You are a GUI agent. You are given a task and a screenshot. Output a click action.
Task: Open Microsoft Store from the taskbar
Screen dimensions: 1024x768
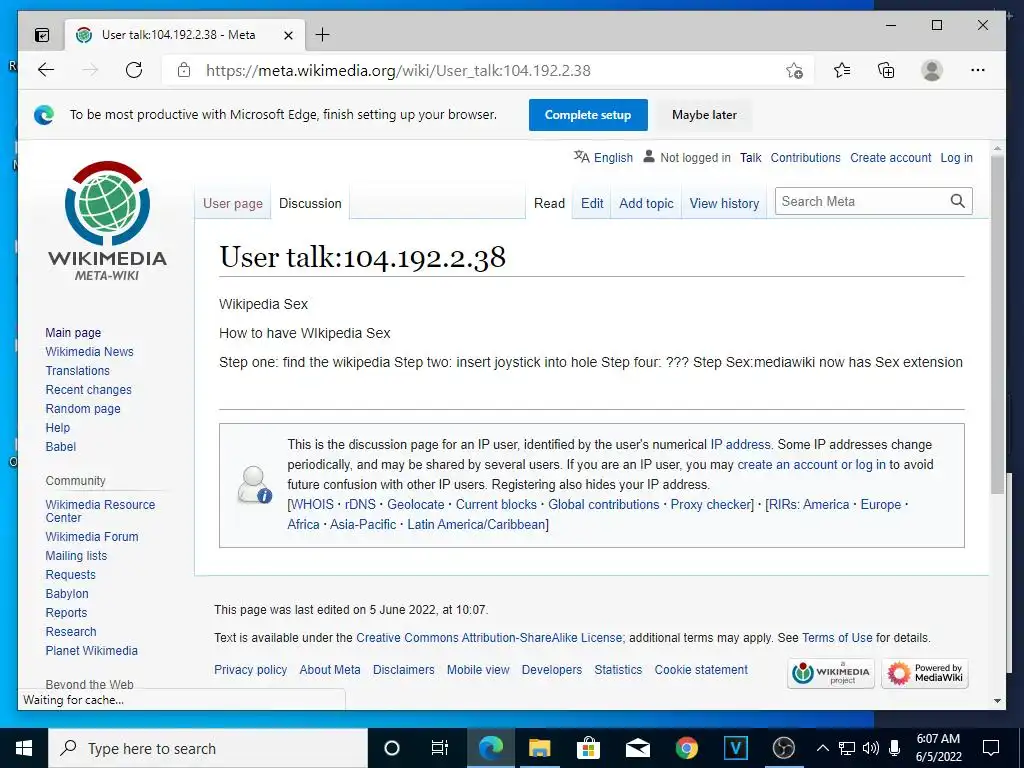click(588, 748)
